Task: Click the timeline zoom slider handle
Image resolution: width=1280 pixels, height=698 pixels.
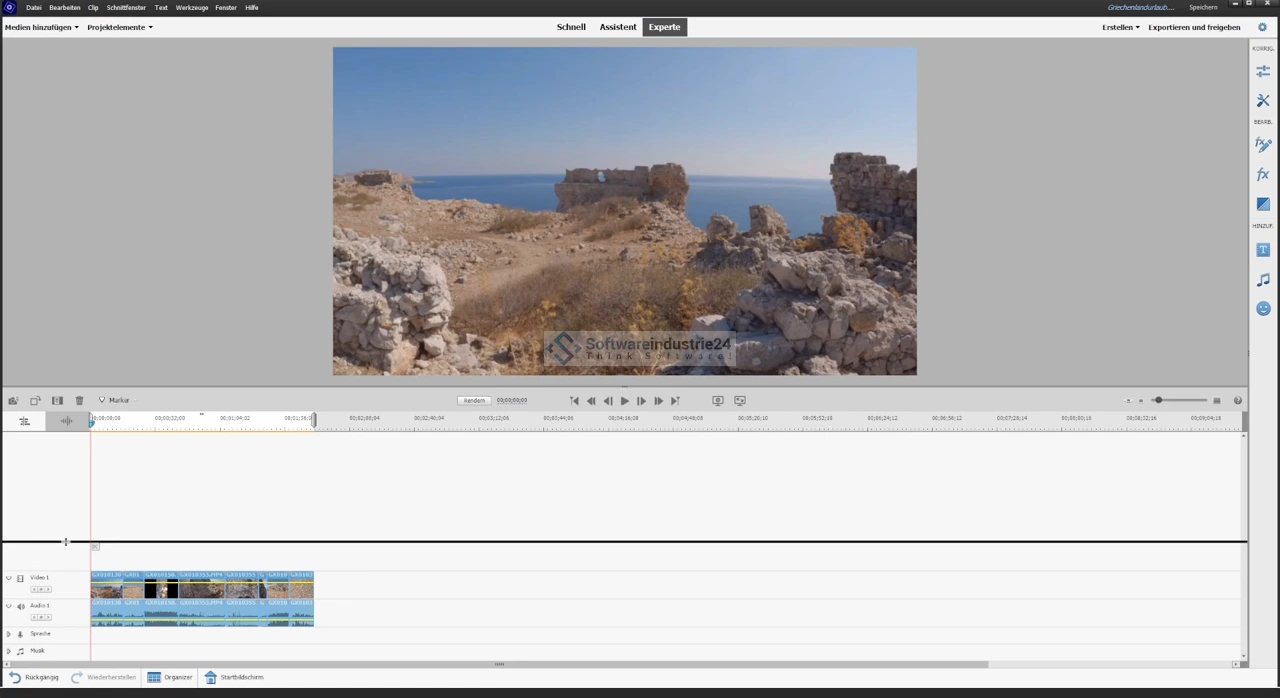Action: (x=1157, y=400)
